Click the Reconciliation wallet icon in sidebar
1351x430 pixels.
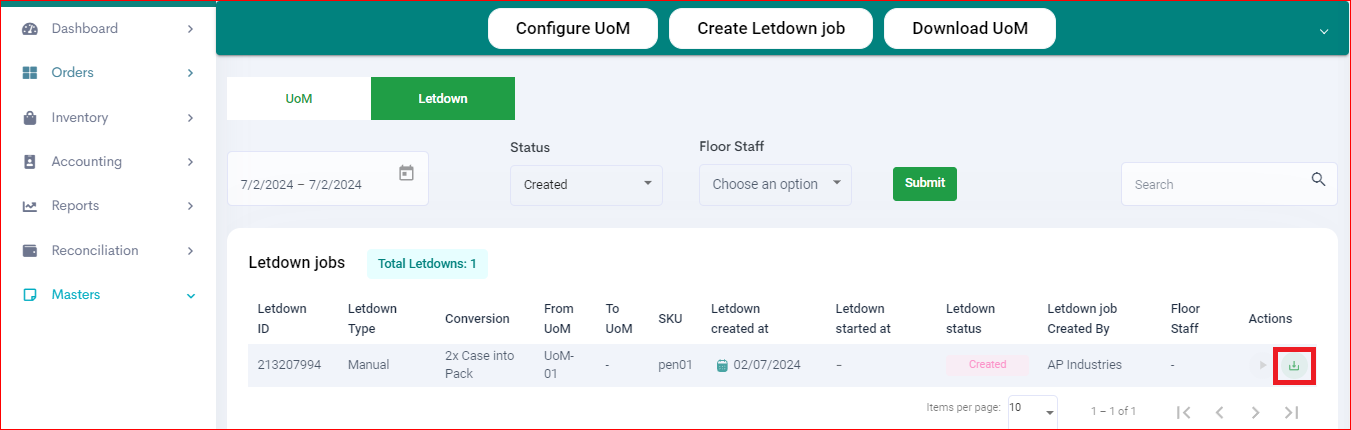coord(30,250)
